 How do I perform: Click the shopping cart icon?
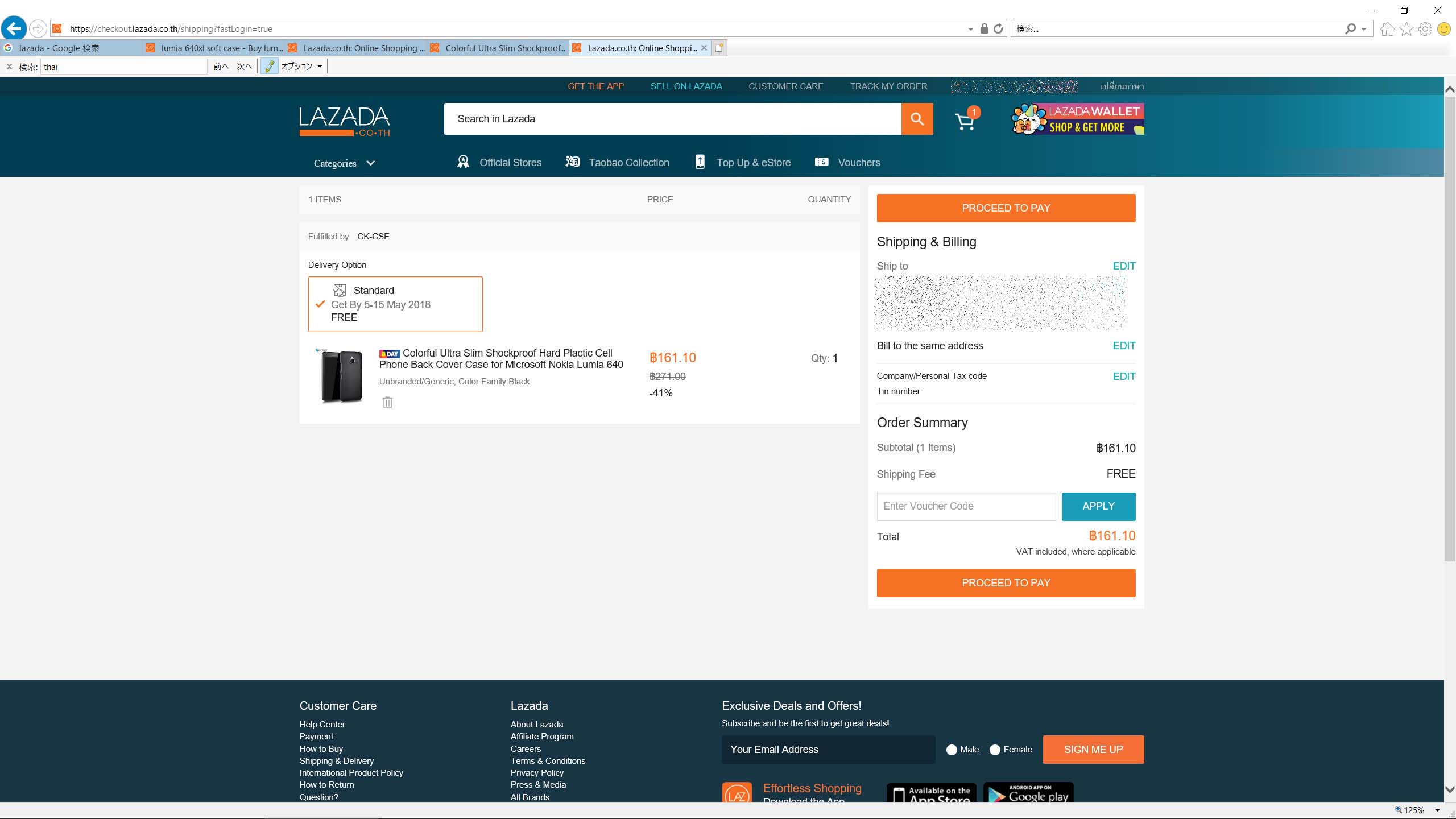(x=965, y=121)
